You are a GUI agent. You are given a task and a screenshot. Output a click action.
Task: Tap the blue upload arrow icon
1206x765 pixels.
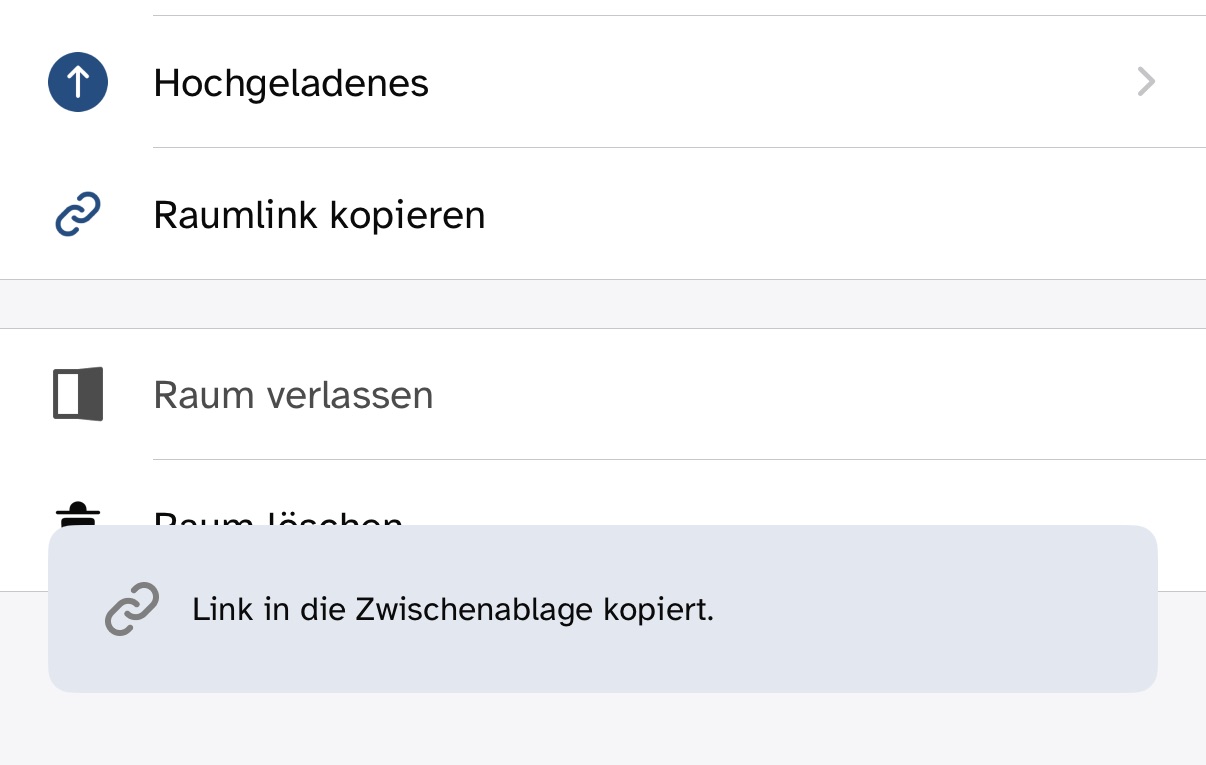click(x=78, y=82)
